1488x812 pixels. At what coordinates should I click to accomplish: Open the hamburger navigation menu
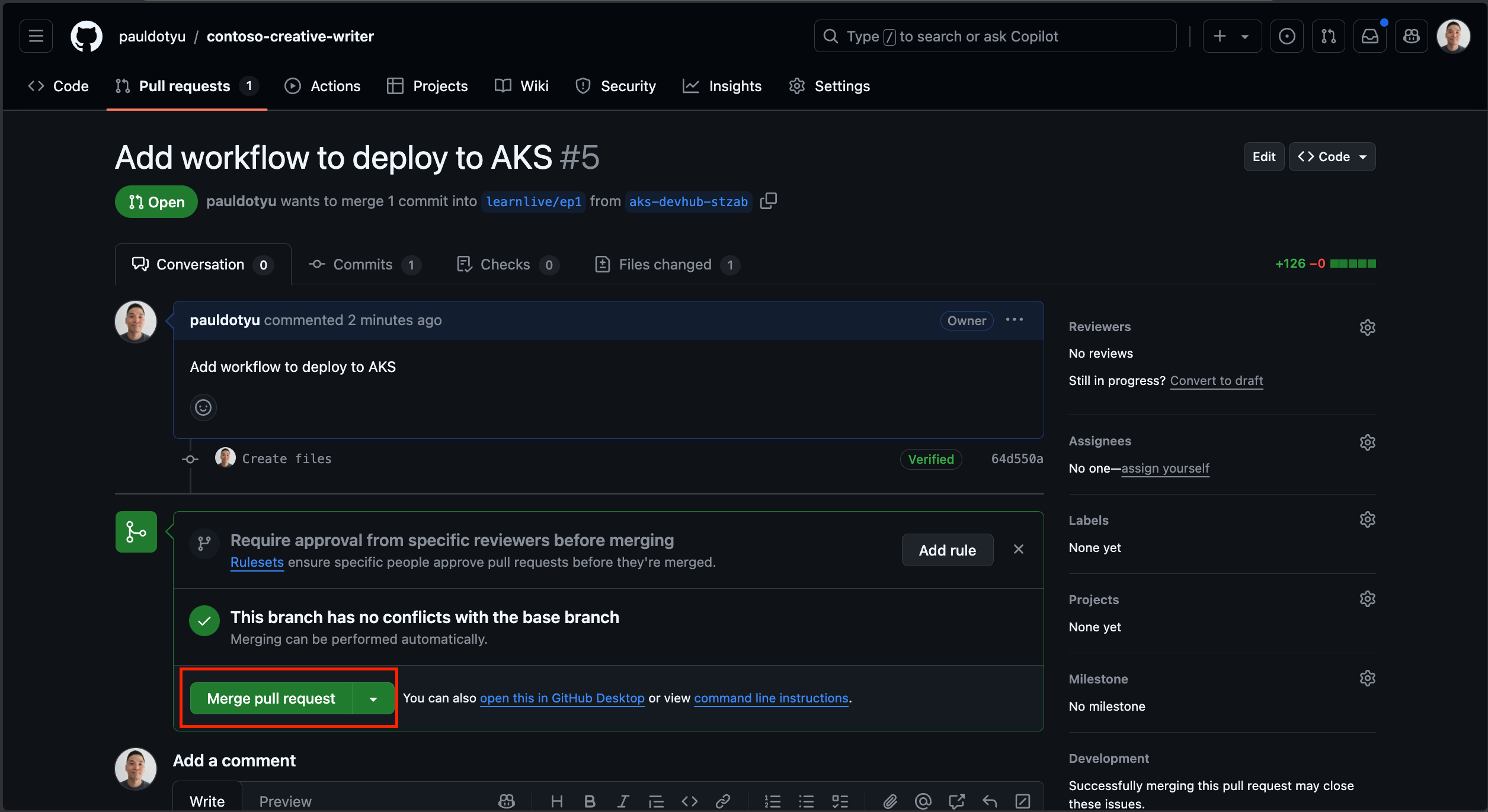[36, 36]
